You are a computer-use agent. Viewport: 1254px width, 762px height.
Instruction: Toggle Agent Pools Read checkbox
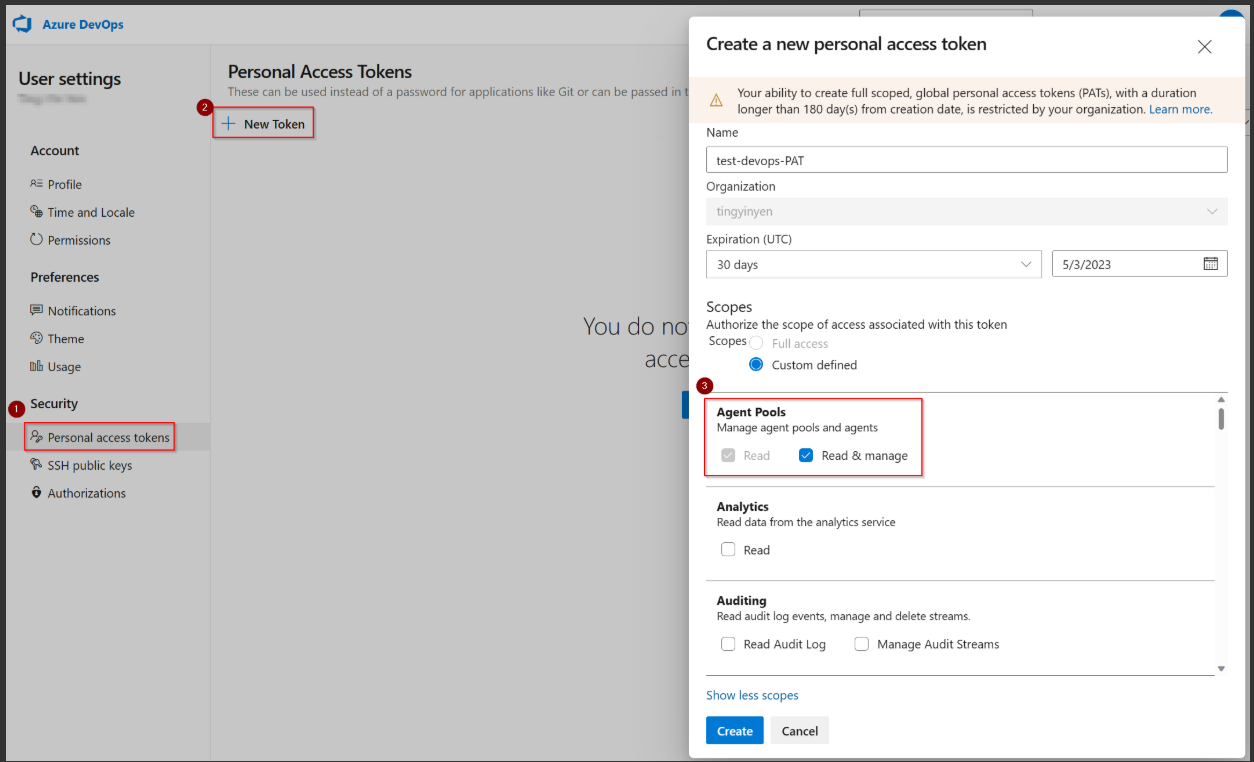coord(728,455)
